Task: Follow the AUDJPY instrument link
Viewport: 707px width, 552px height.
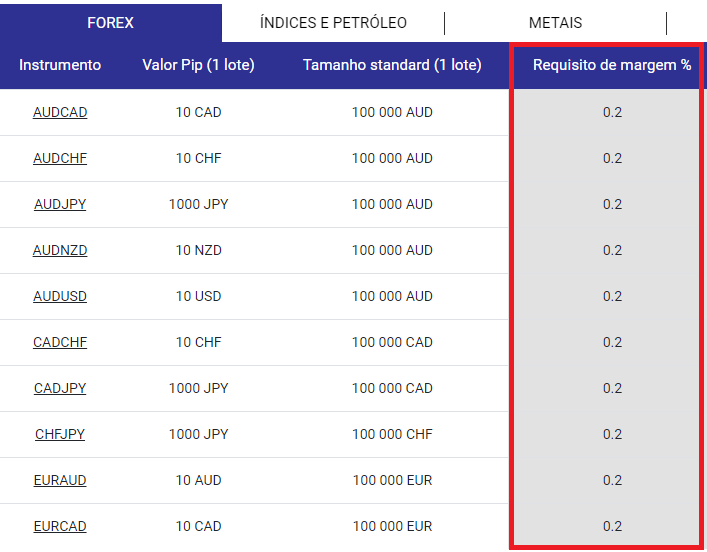Action: tap(60, 204)
